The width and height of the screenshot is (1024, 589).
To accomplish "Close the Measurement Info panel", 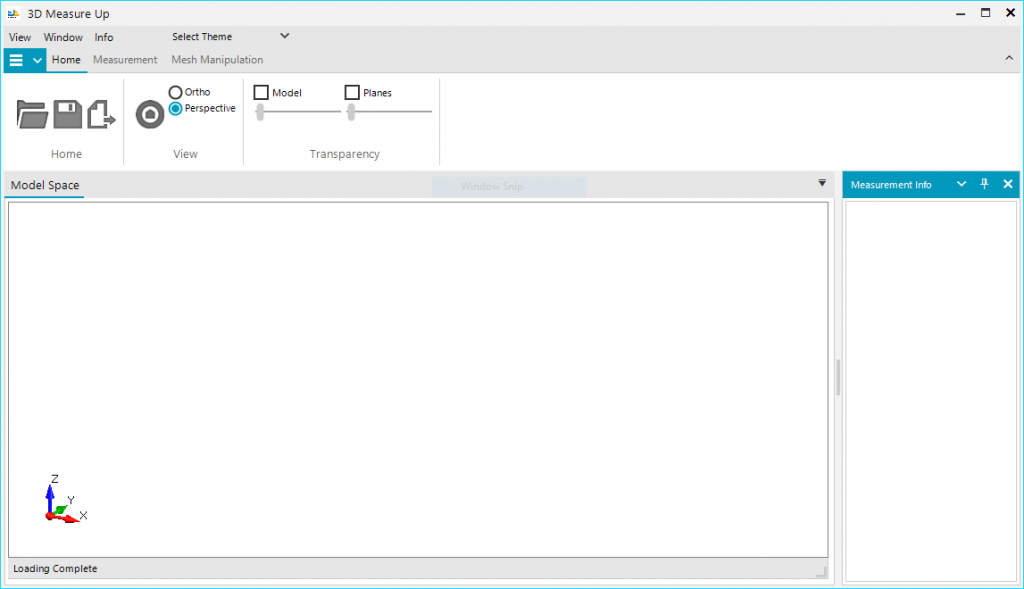I will point(1007,184).
